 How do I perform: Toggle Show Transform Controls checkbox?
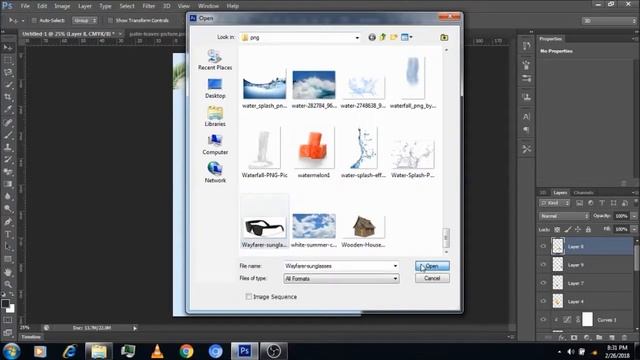[x=110, y=20]
